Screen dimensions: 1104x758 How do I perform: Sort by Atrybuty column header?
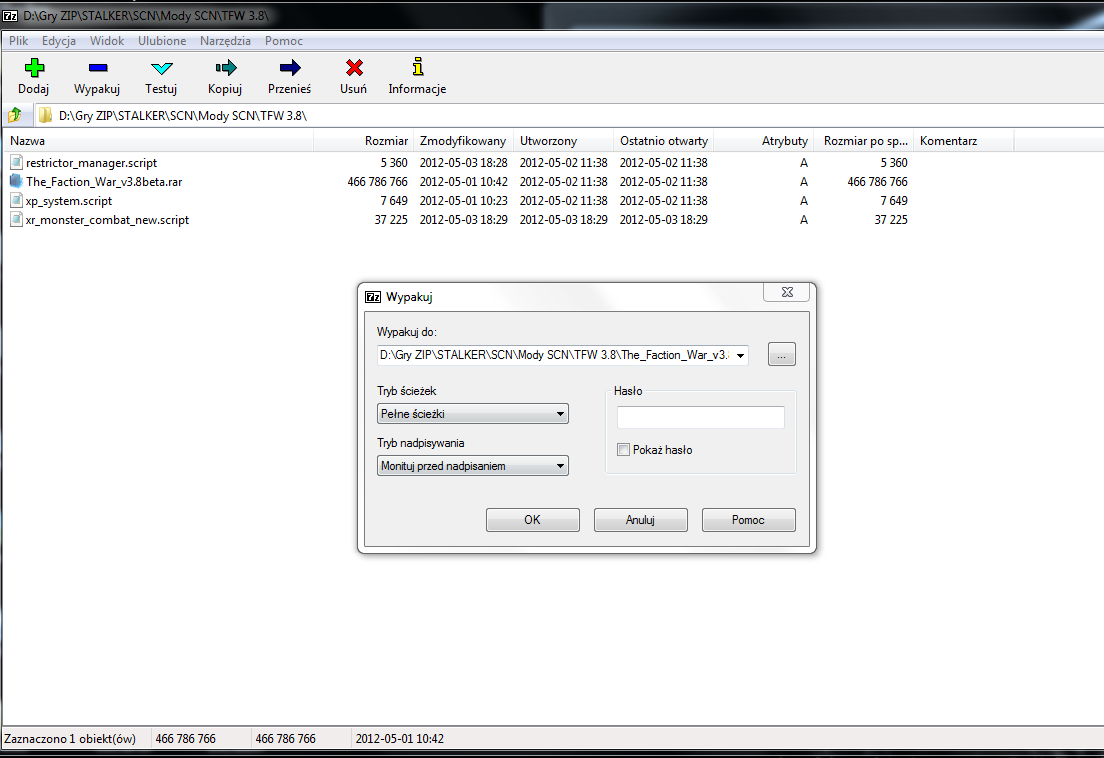coord(763,141)
